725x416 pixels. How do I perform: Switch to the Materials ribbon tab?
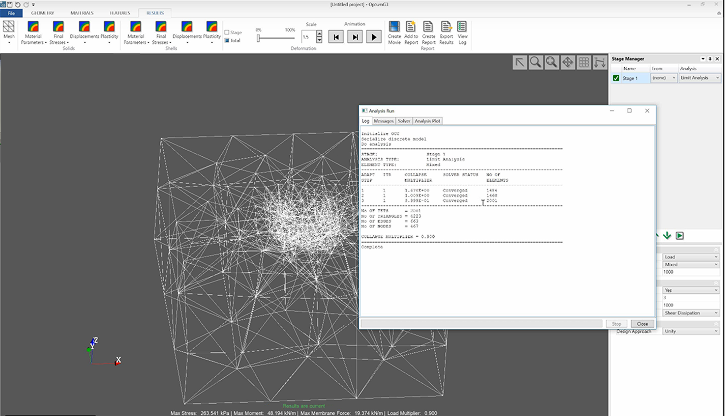click(82, 13)
